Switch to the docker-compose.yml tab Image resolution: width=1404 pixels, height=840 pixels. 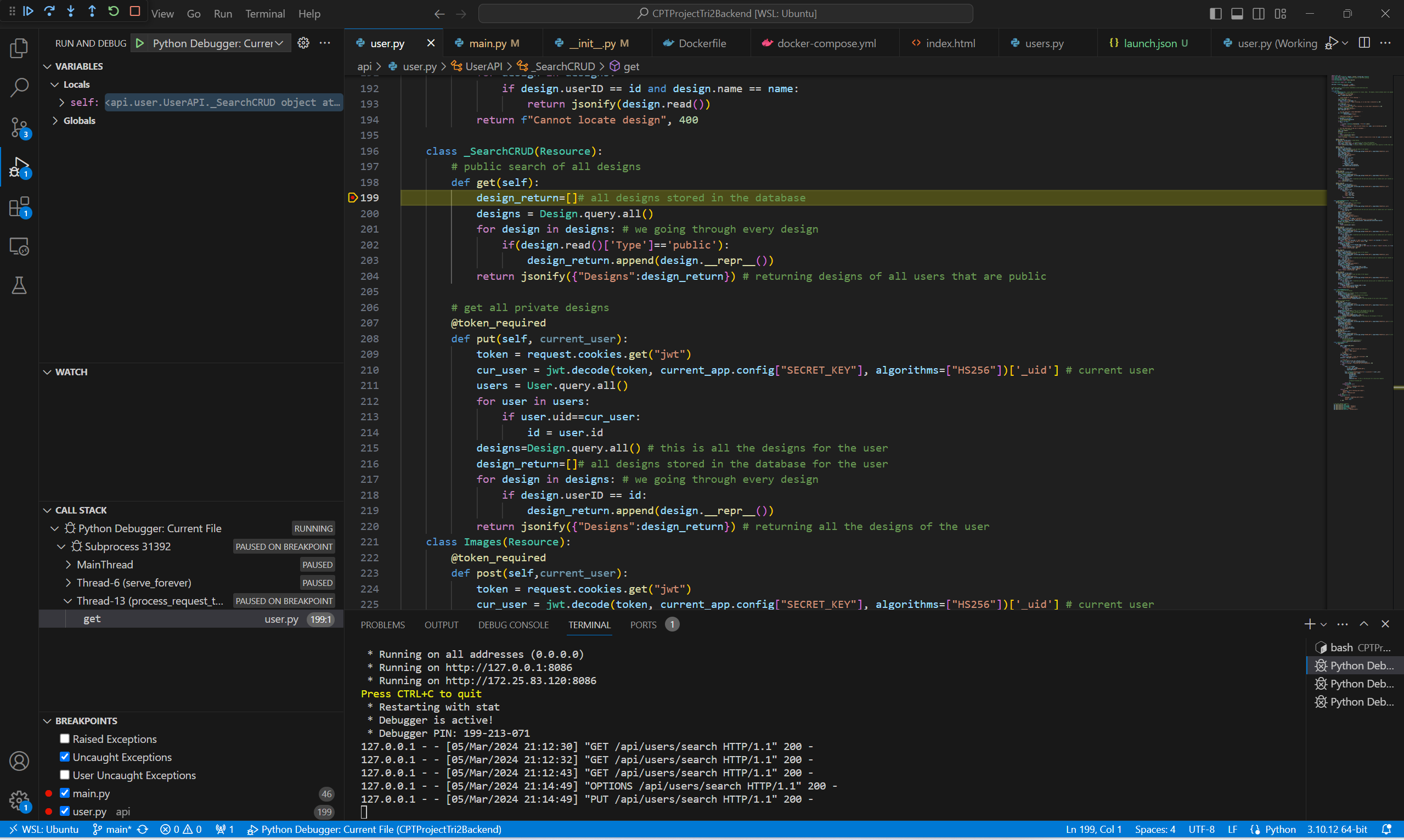826,43
